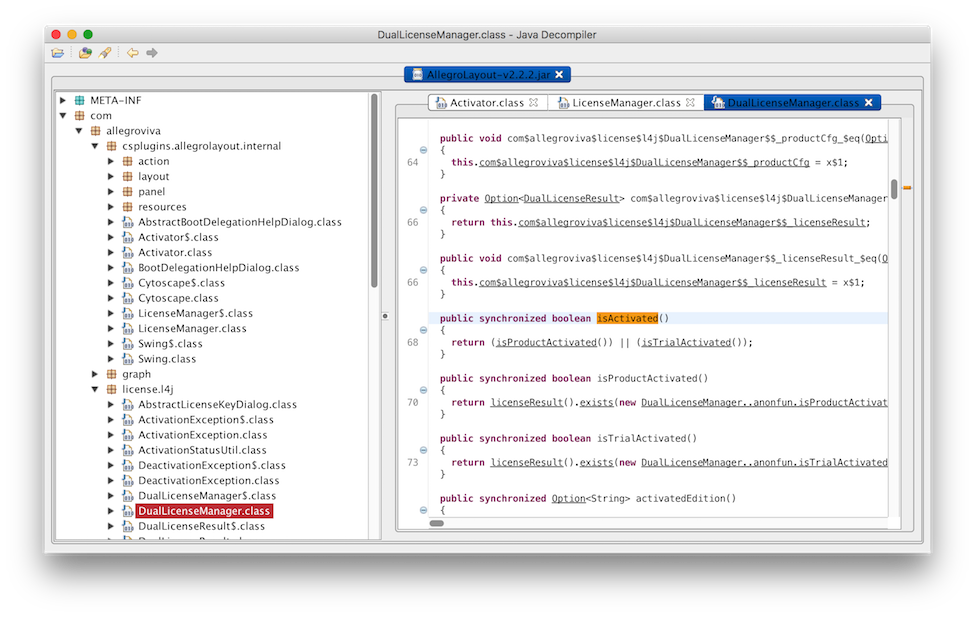Expand the action package
975x617 pixels.
[x=111, y=161]
